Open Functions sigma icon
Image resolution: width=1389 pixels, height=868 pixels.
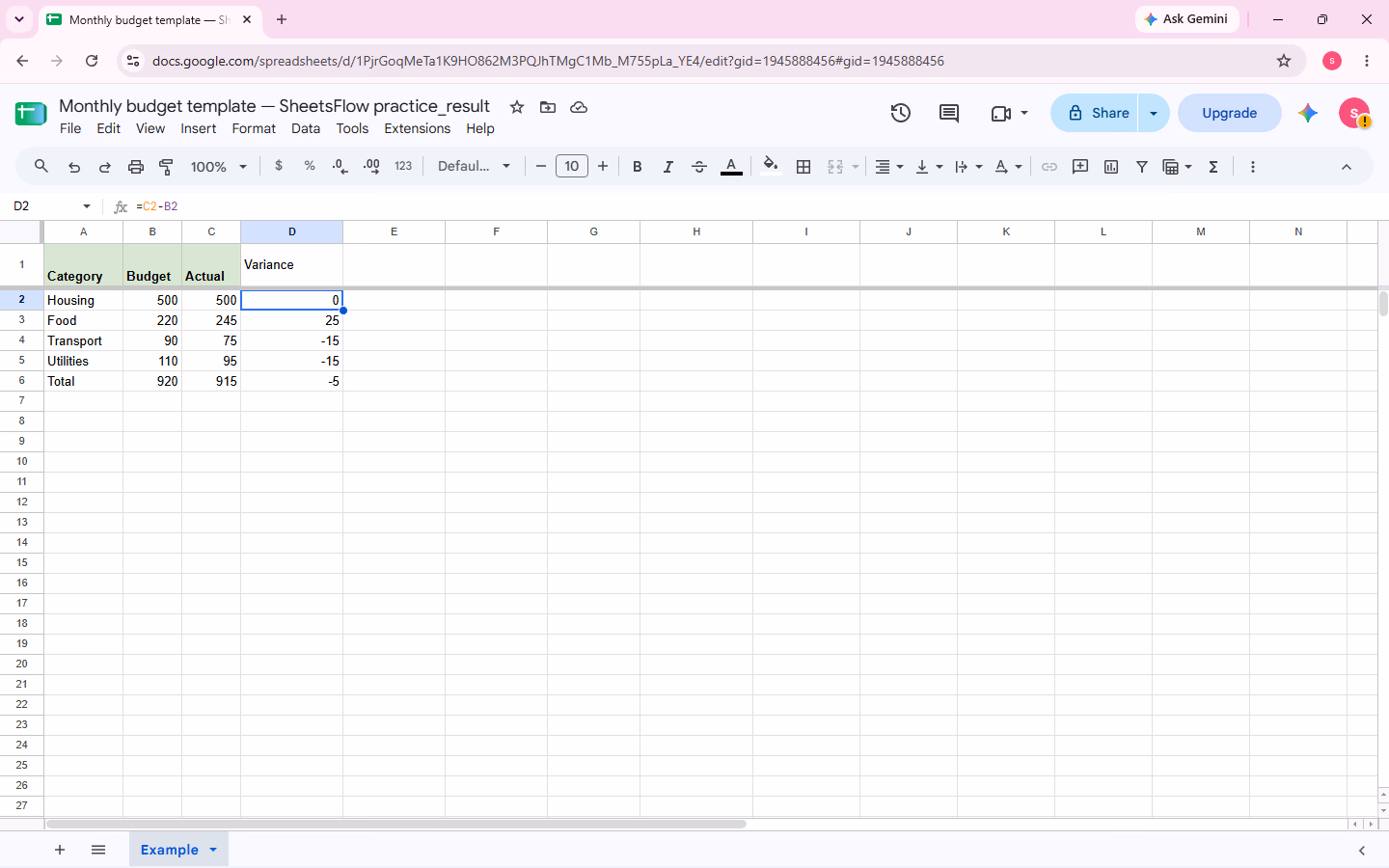coord(1213,167)
